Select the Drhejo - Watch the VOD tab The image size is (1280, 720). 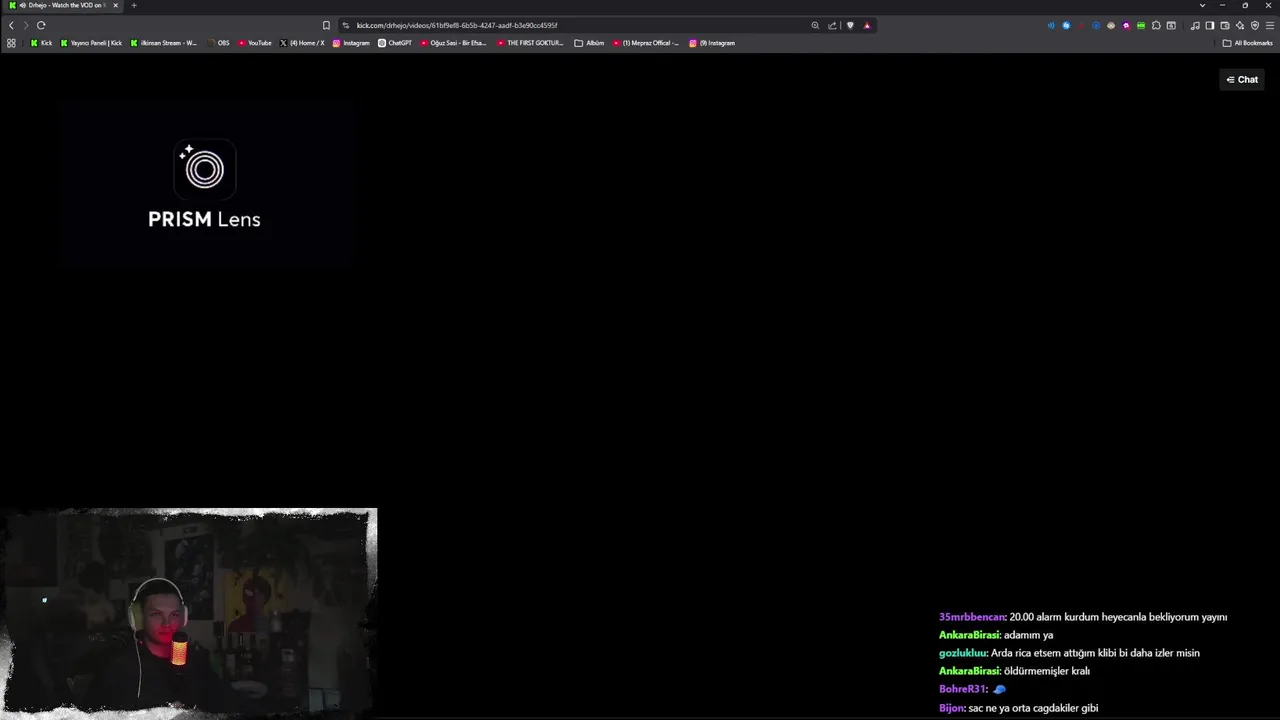pos(62,5)
